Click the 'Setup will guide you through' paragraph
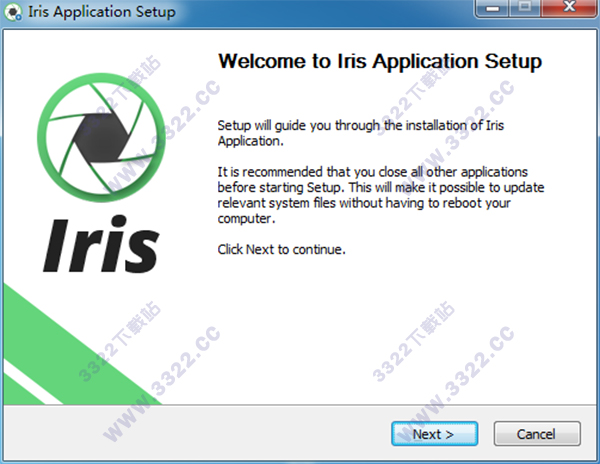 coord(360,133)
